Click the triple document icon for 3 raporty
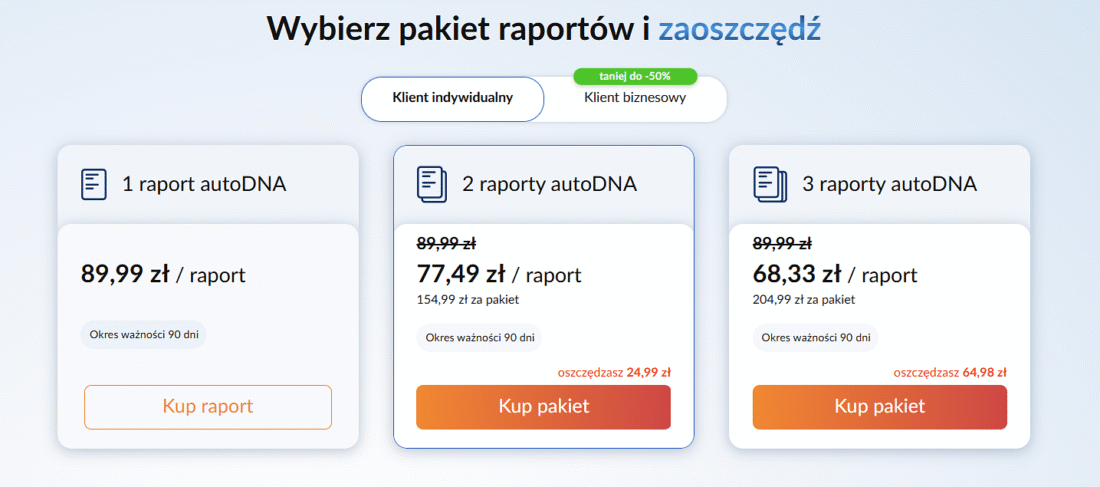Screen dimensions: 1100x487 click(x=767, y=184)
